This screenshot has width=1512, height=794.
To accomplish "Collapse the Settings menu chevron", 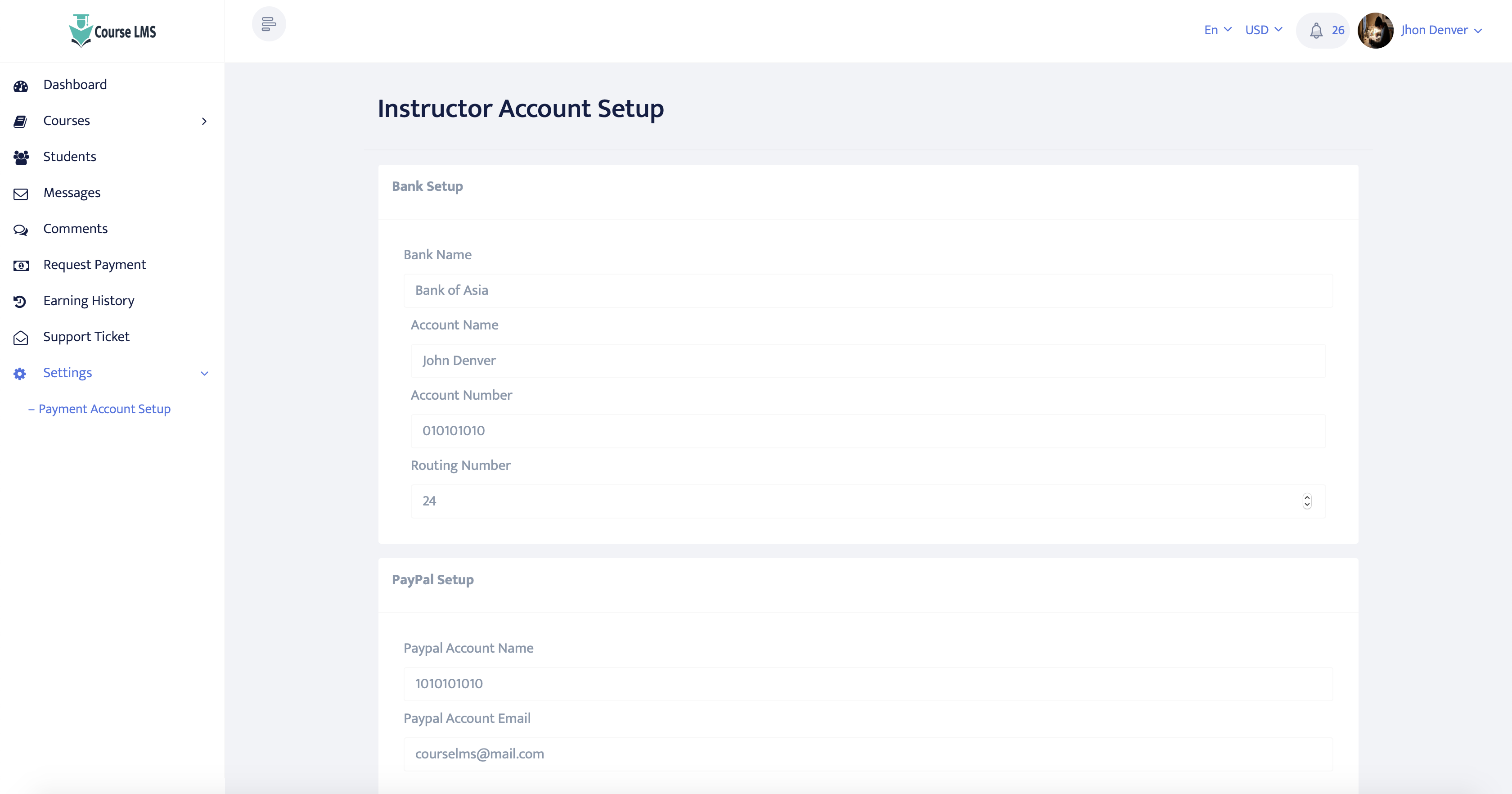I will [204, 373].
